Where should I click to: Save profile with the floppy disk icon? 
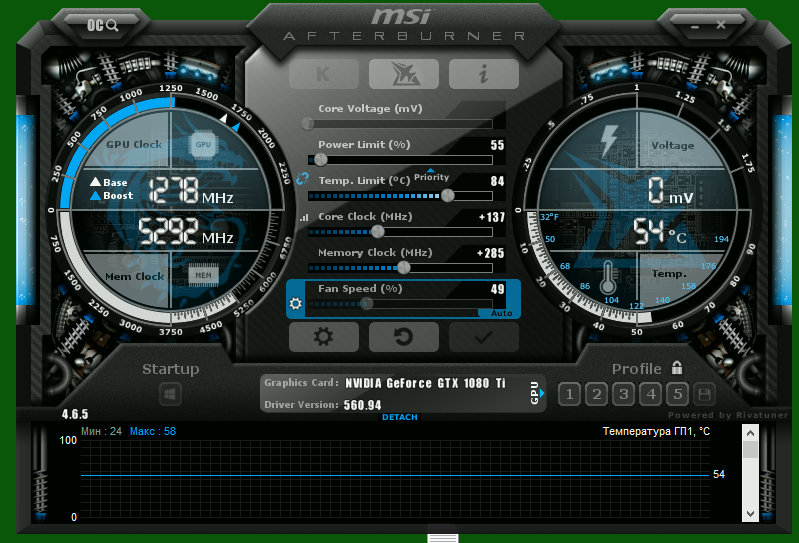click(705, 394)
